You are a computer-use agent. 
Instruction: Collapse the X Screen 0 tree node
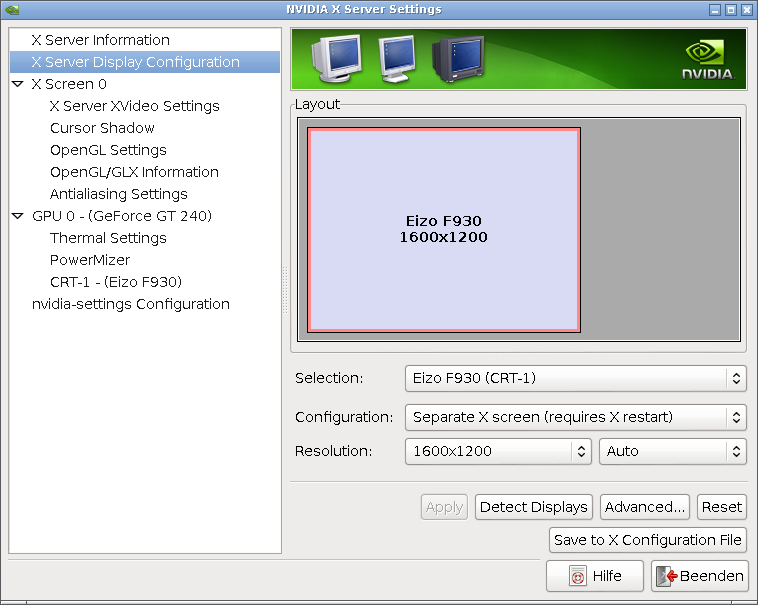18,84
